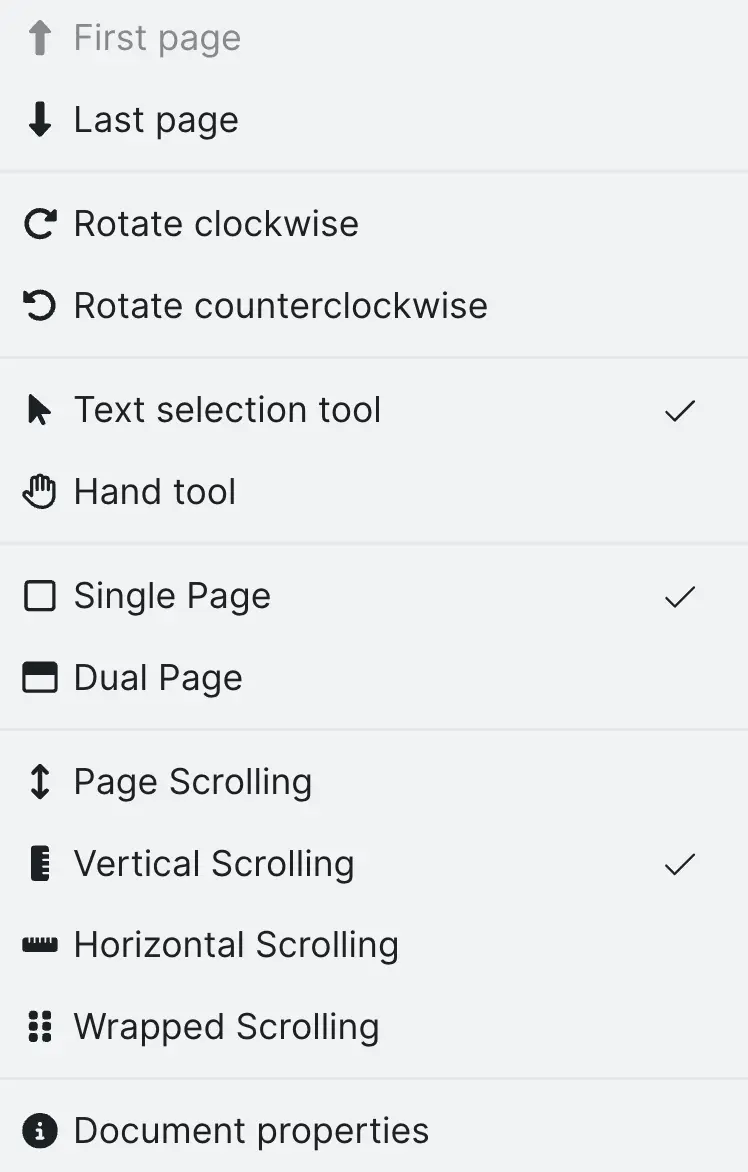Select the Text selection tool cursor icon
This screenshot has height=1172, width=748.
(39, 409)
